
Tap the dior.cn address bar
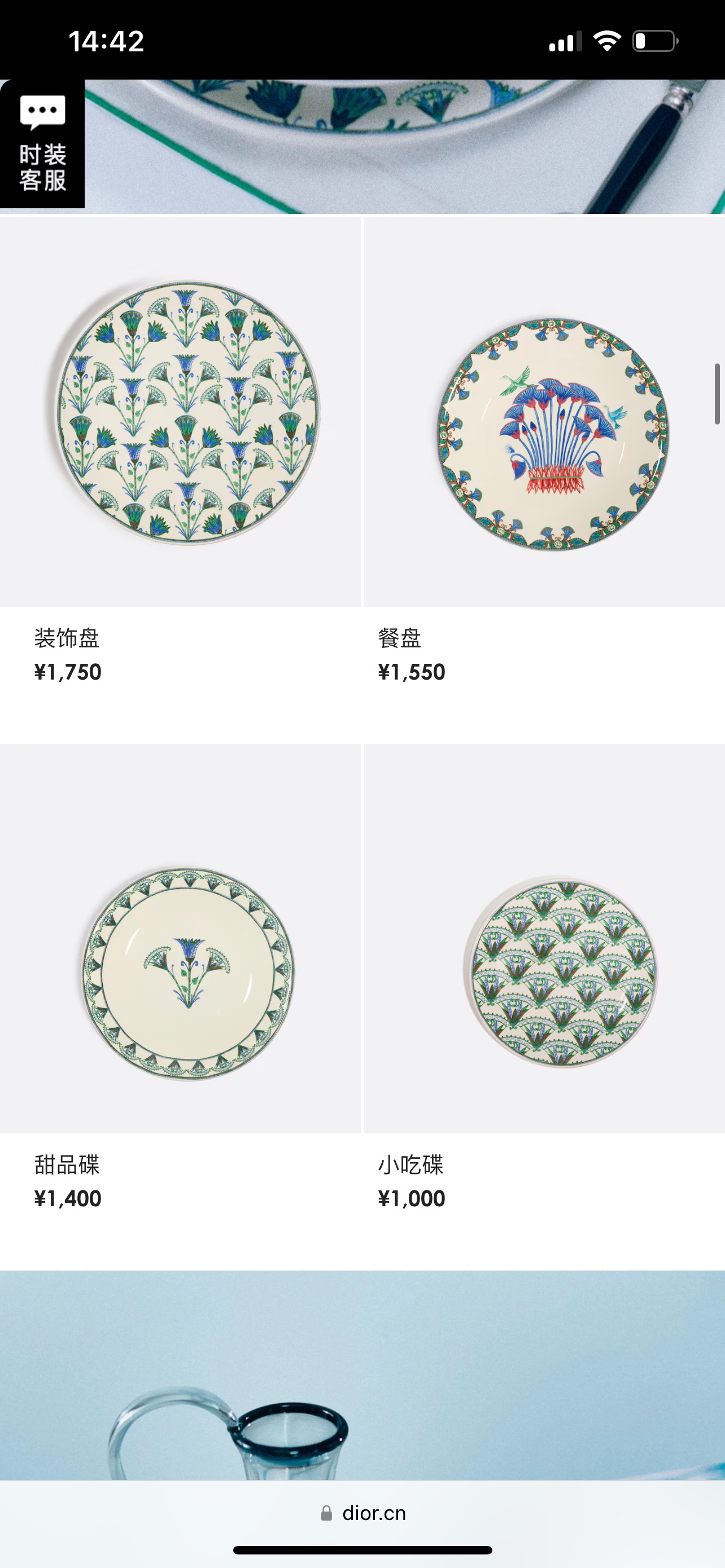363,1513
